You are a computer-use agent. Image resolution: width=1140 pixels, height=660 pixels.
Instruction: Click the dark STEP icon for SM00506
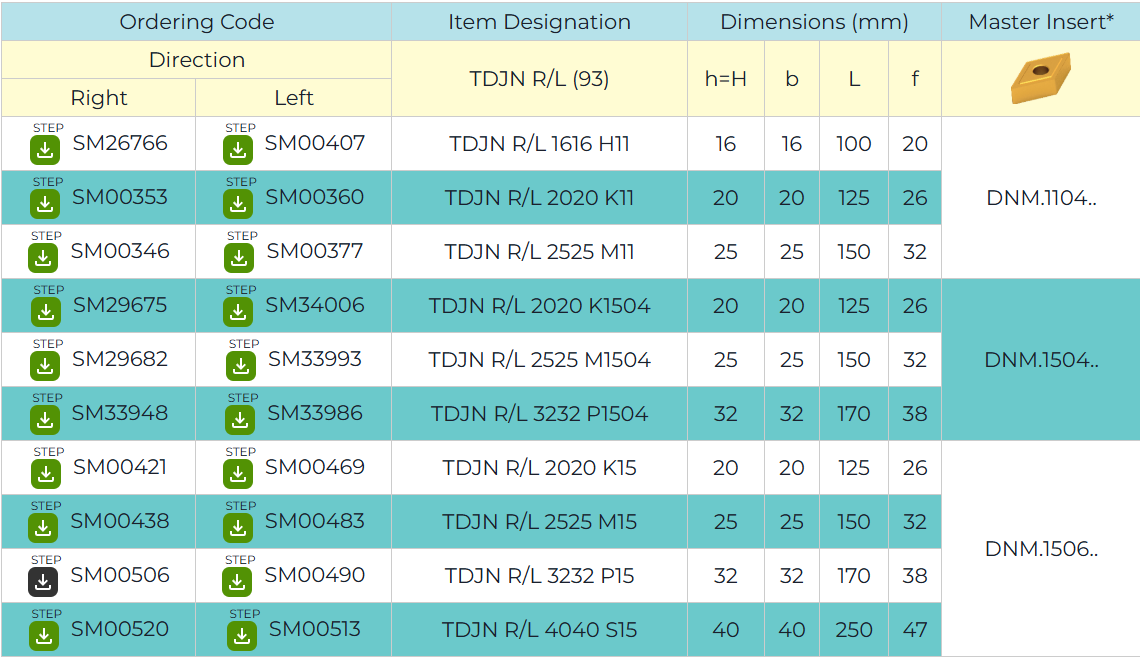coord(44,582)
